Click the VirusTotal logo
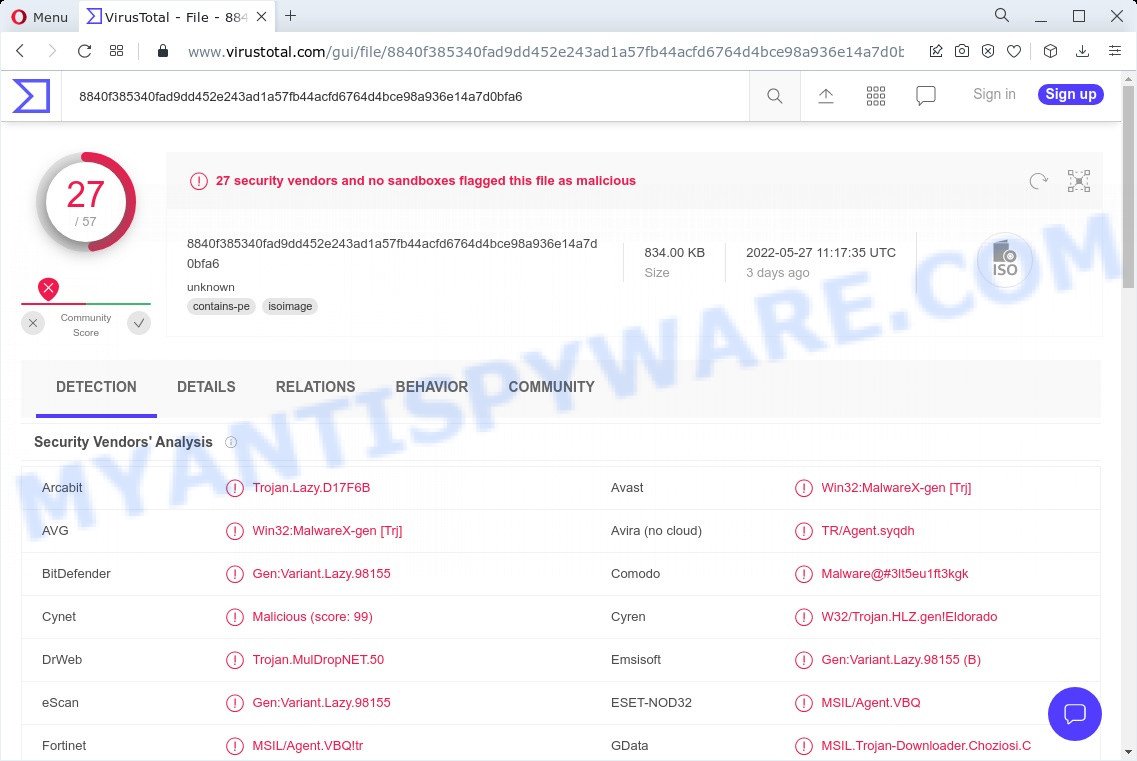The width and height of the screenshot is (1137, 761). pos(31,96)
